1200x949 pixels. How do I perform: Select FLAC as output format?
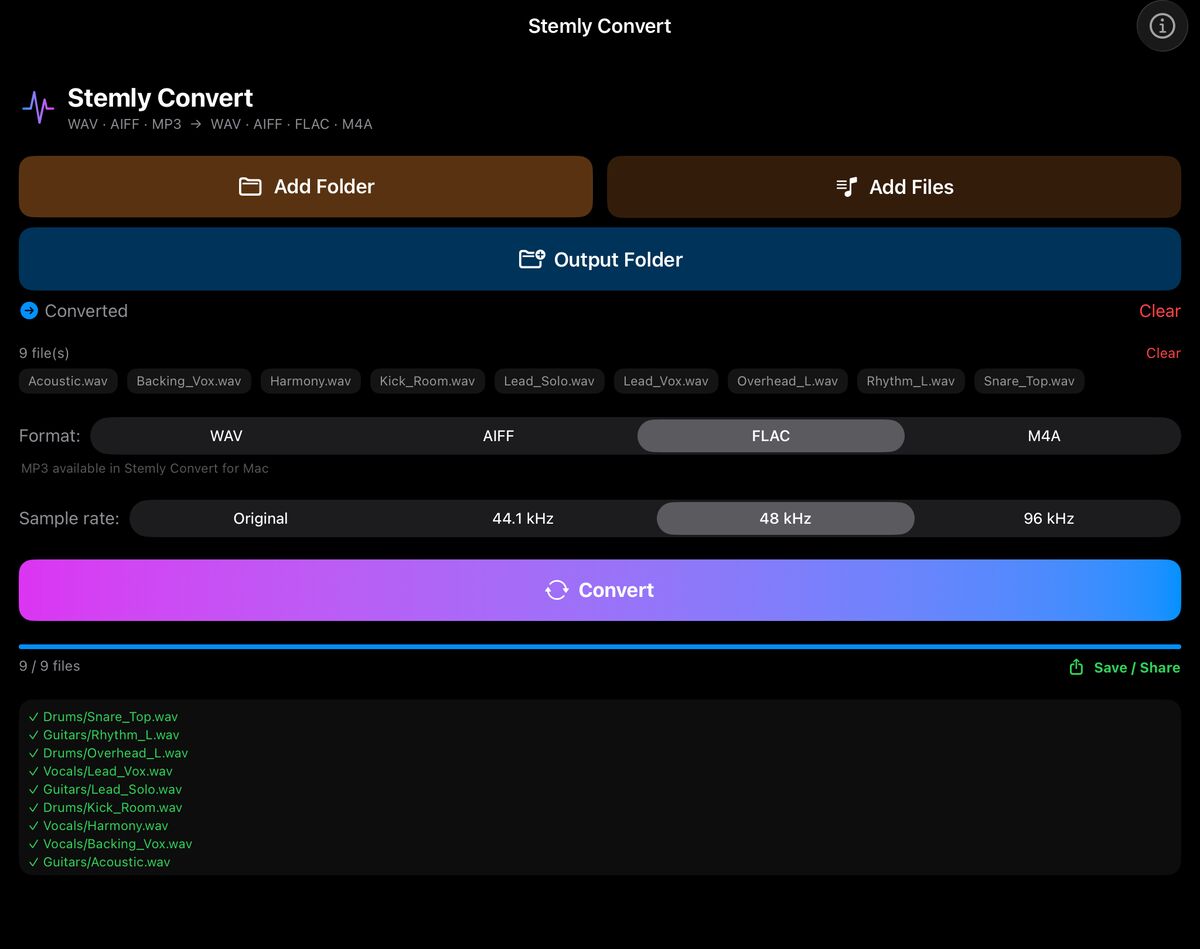point(771,436)
